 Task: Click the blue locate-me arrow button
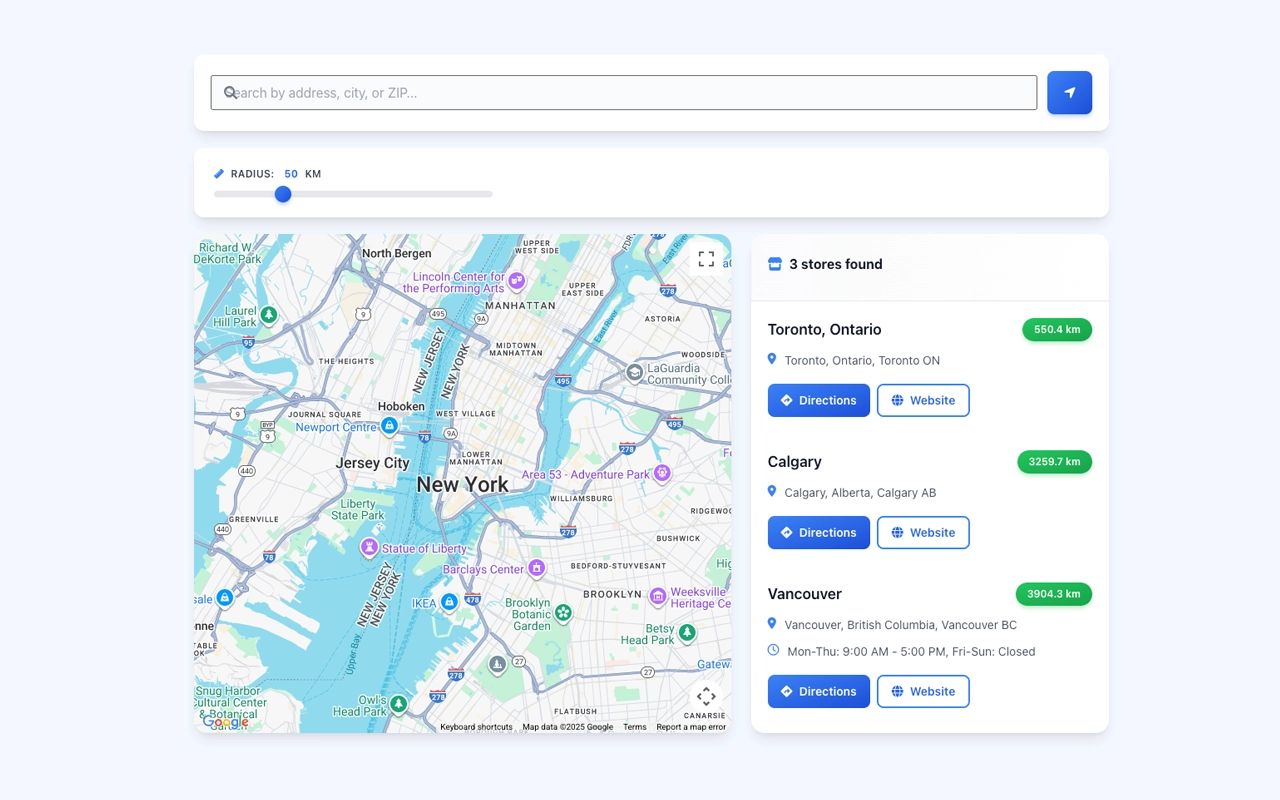tap(1069, 92)
